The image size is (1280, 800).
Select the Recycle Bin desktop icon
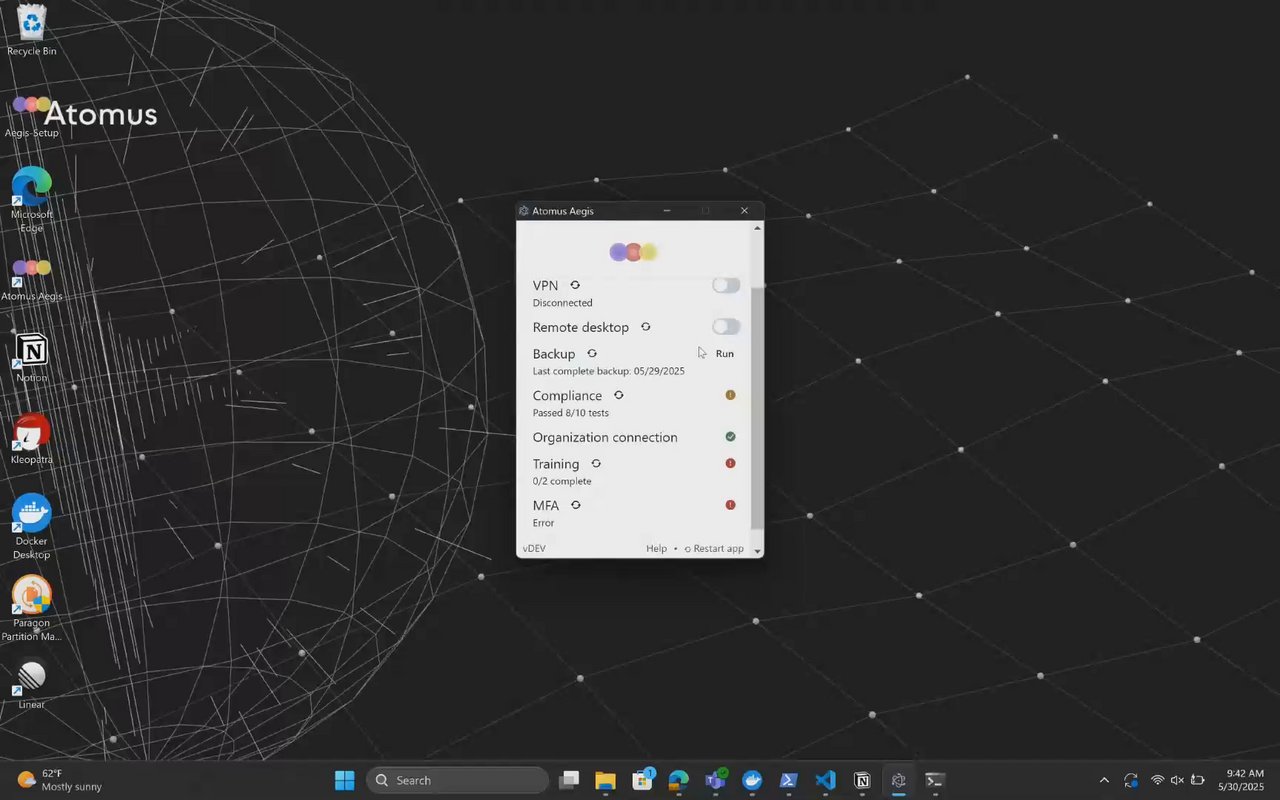point(32,30)
